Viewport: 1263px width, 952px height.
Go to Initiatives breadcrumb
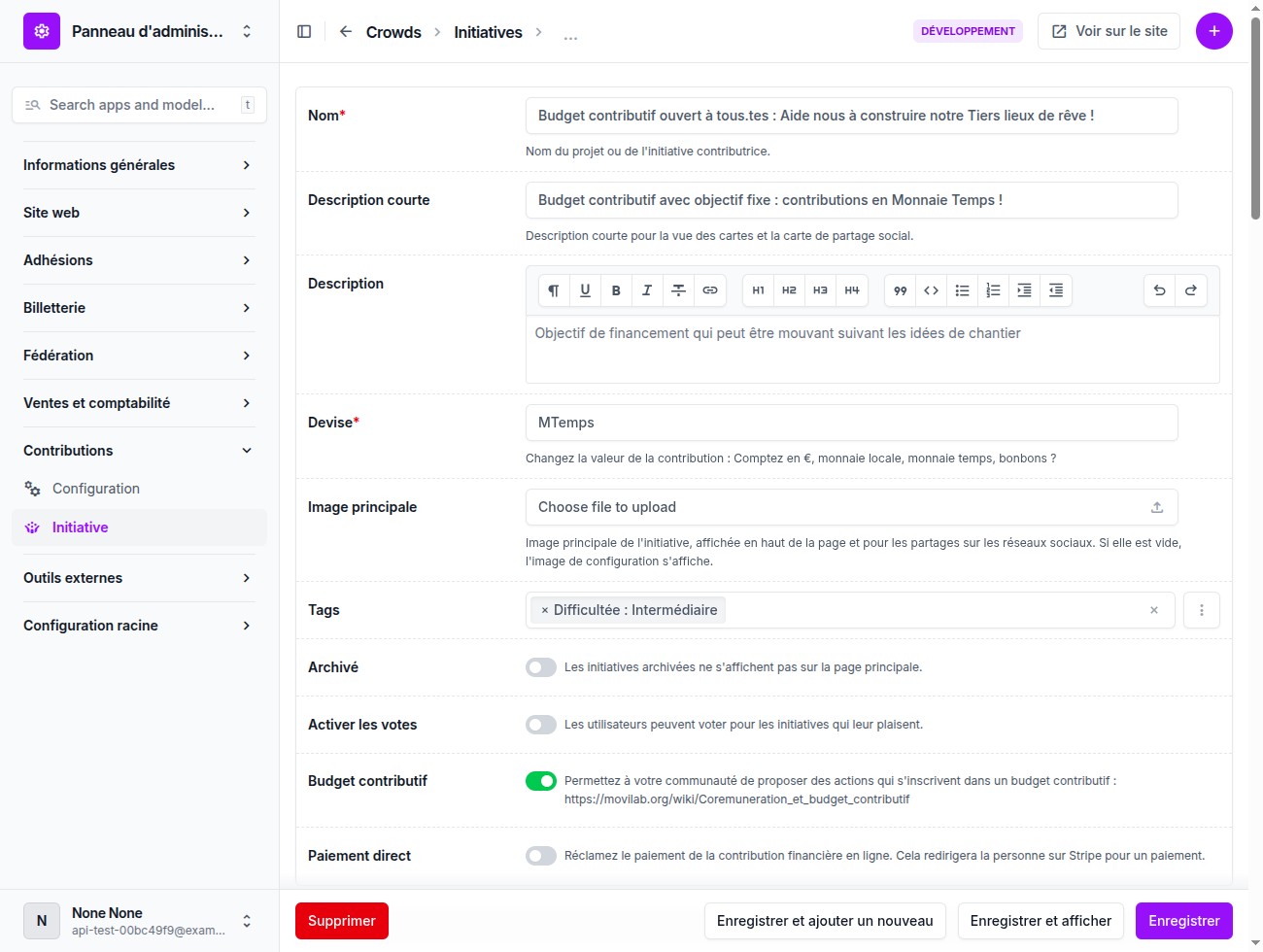coord(488,32)
